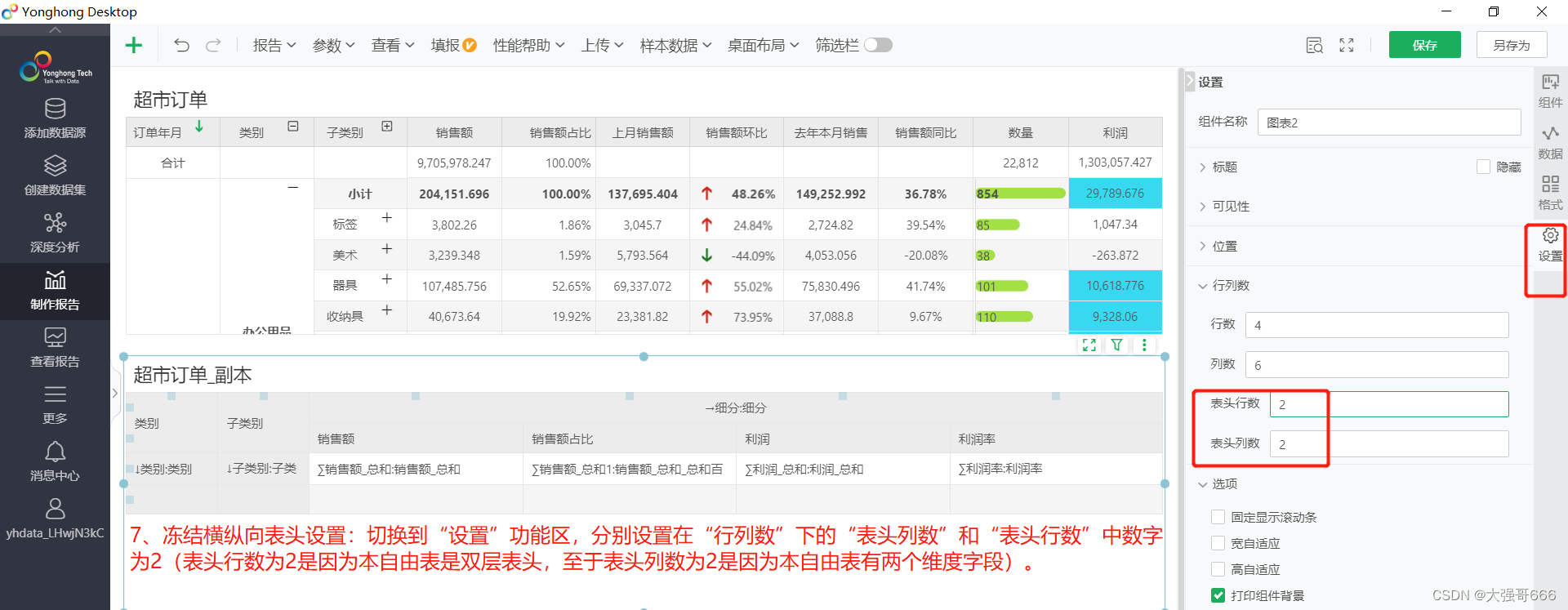Click the 另存为 button
The width and height of the screenshot is (1568, 610).
(1511, 45)
